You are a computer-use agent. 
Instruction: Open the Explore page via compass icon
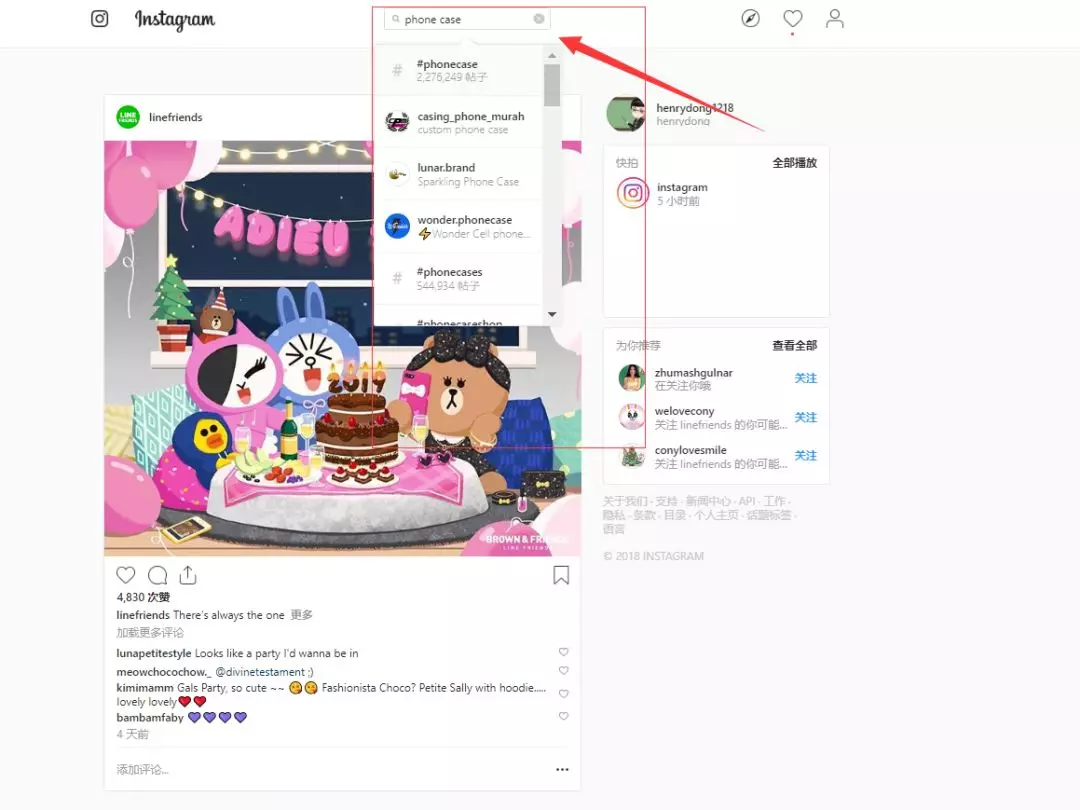point(750,18)
